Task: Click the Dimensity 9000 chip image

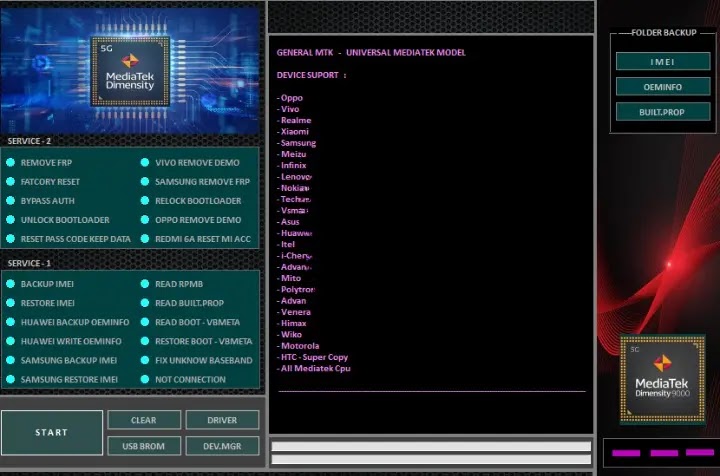Action: (663, 379)
